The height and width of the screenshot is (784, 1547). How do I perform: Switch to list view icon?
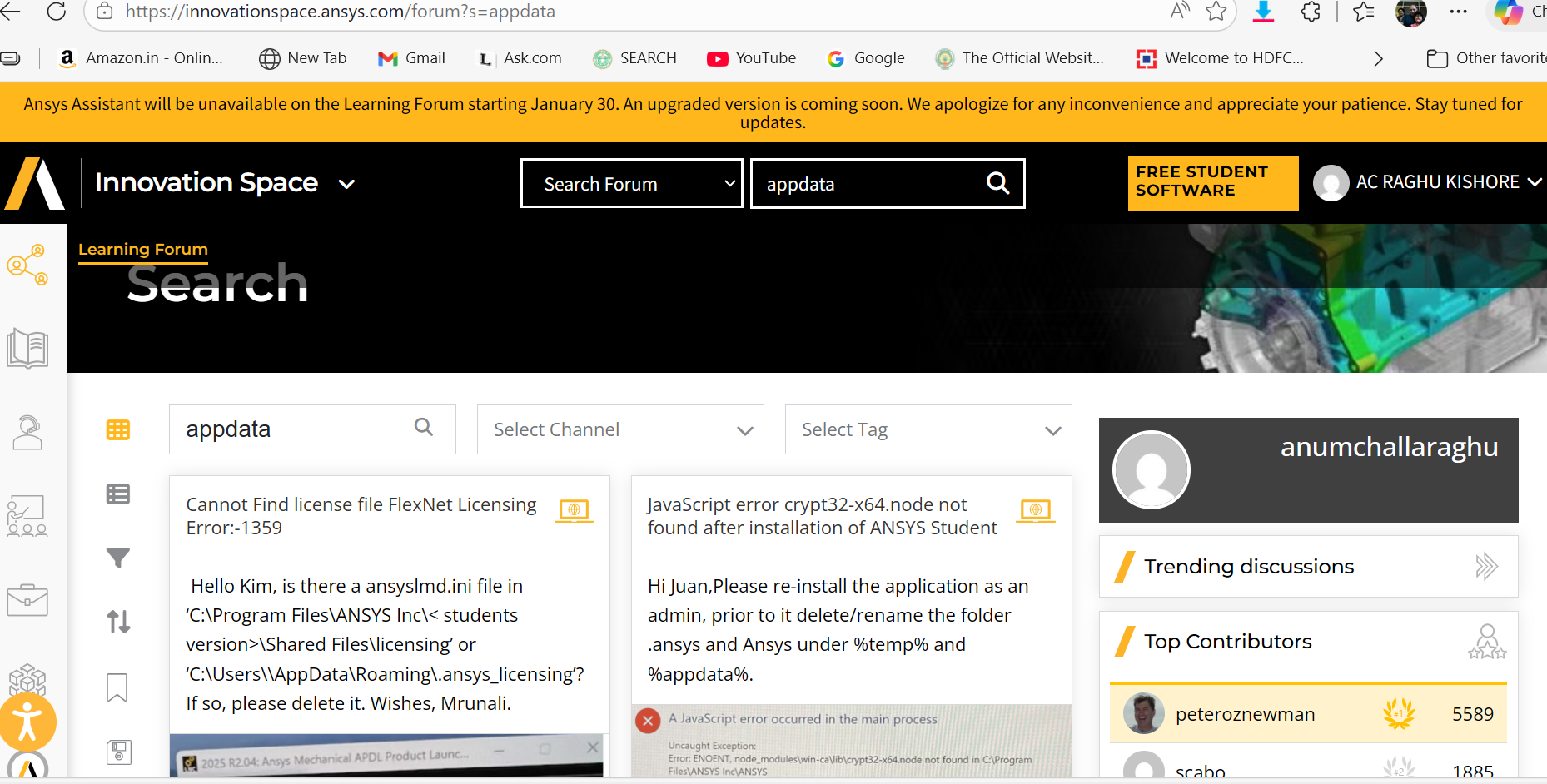118,494
